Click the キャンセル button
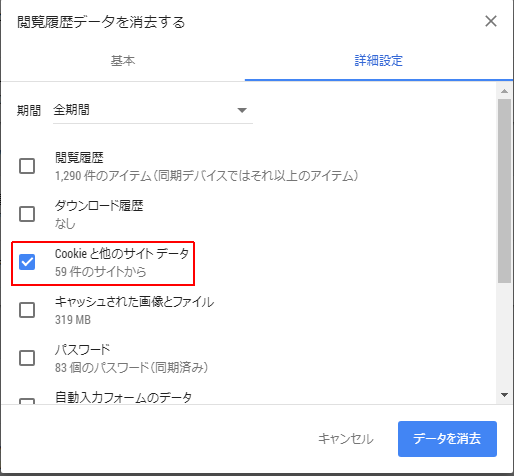 346,439
